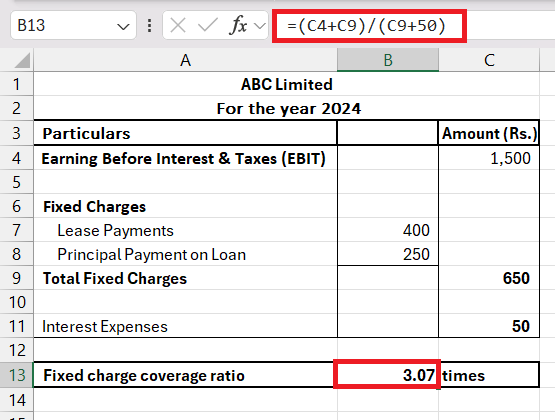Select row 4 header
The height and width of the screenshot is (420, 555).
(x=17, y=158)
